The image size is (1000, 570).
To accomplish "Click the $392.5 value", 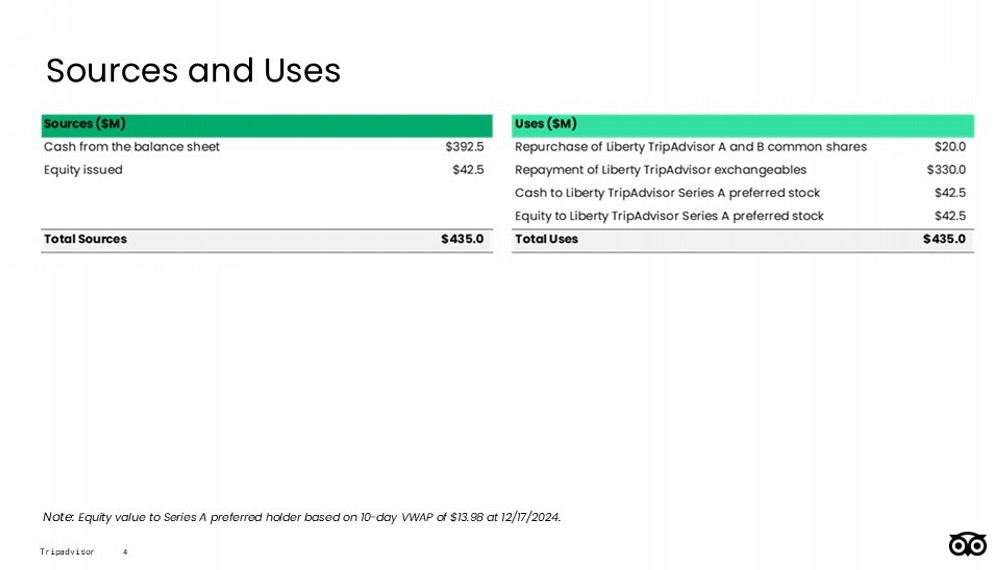I will (x=464, y=147).
